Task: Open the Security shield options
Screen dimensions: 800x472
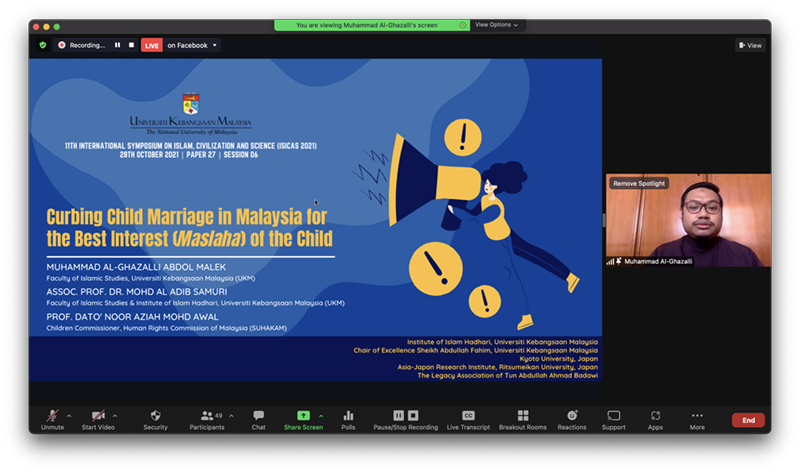Action: (155, 417)
